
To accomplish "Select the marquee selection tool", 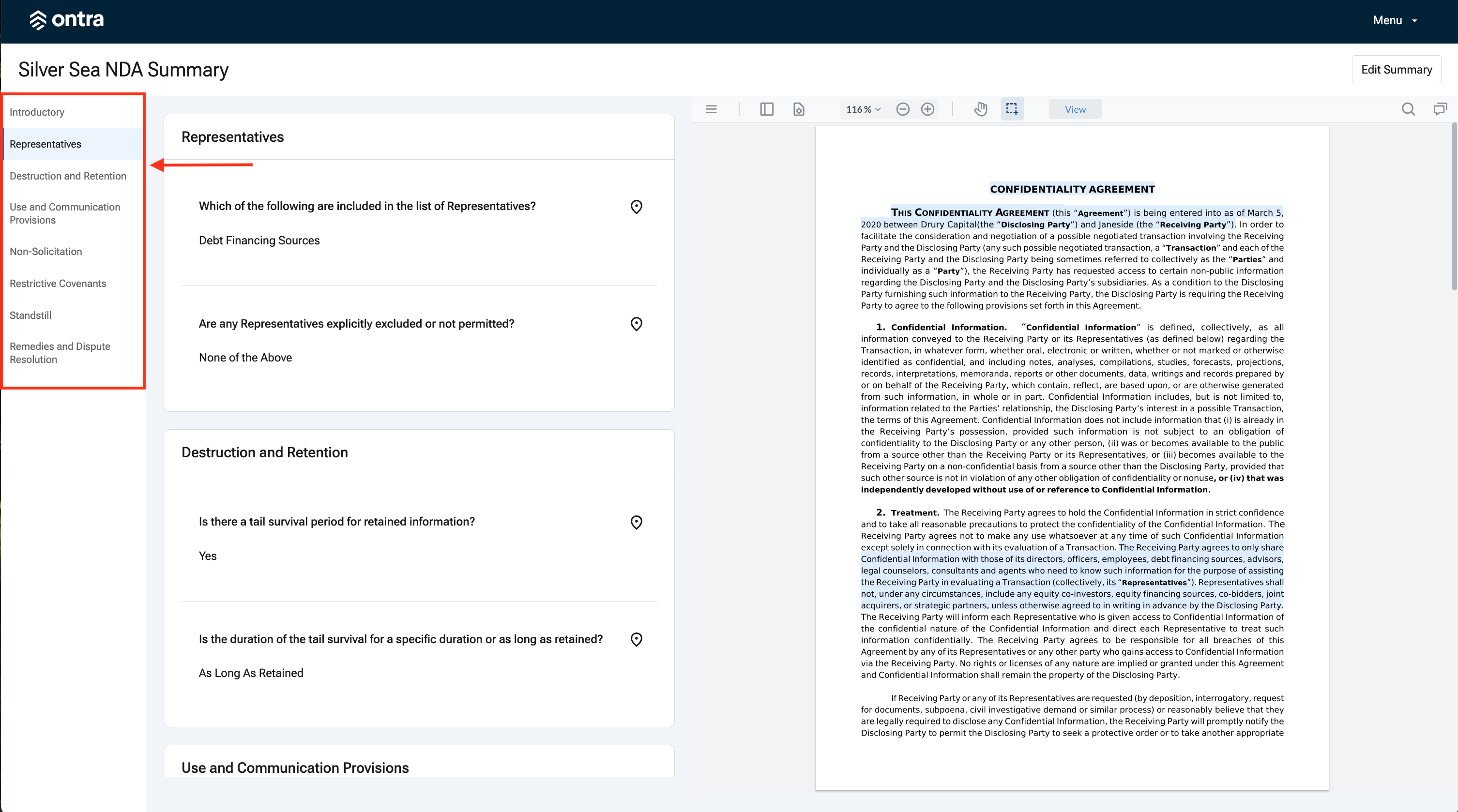I will [1012, 109].
